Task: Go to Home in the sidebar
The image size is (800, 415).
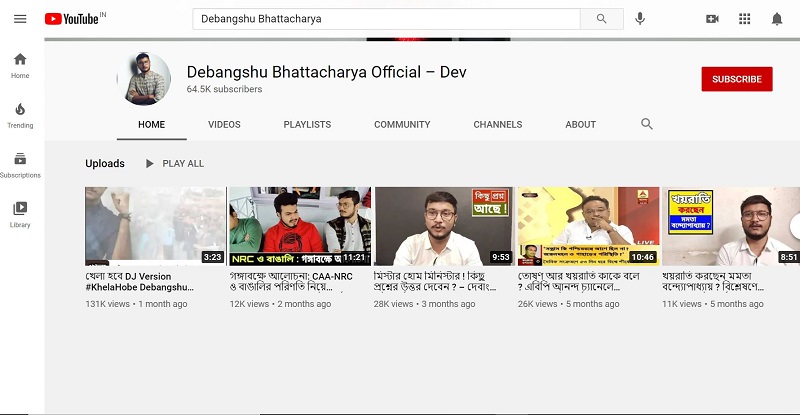Action: (x=20, y=65)
